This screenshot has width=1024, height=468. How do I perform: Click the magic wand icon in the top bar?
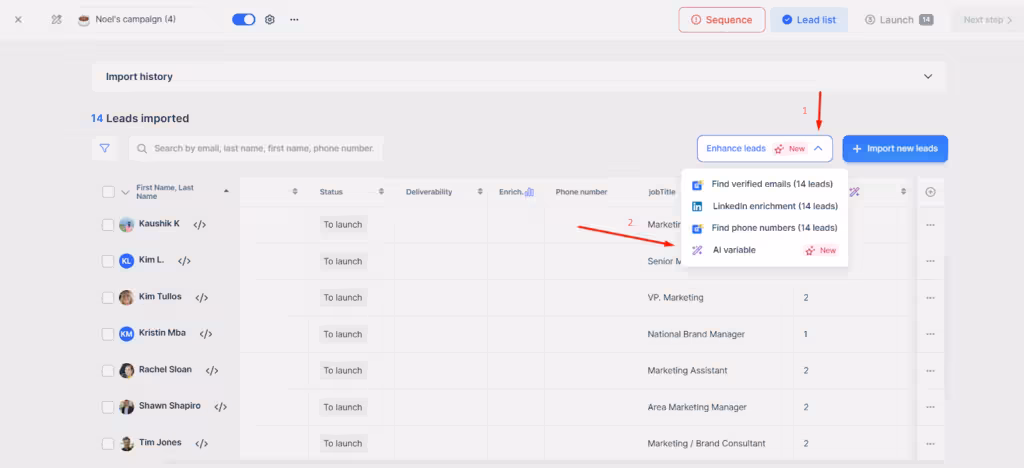57,19
